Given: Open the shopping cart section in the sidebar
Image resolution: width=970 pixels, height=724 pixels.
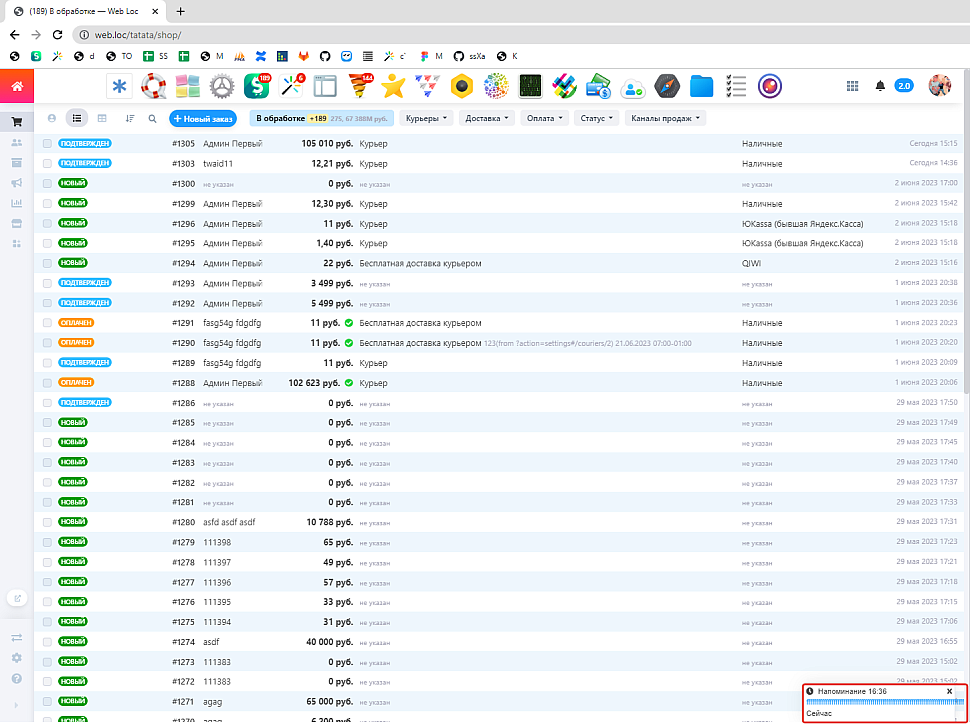Looking at the screenshot, I should (16, 122).
